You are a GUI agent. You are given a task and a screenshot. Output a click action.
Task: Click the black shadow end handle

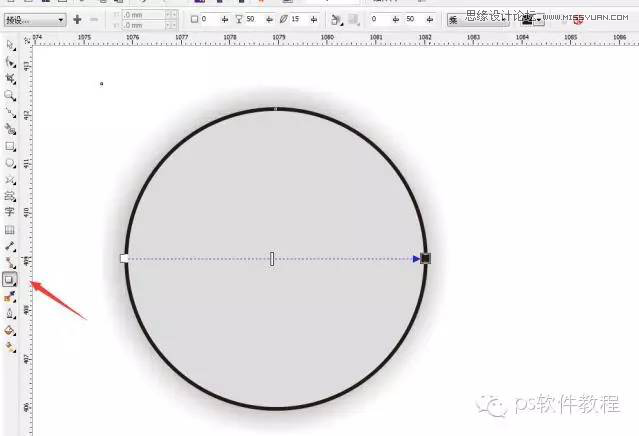[x=425, y=258]
